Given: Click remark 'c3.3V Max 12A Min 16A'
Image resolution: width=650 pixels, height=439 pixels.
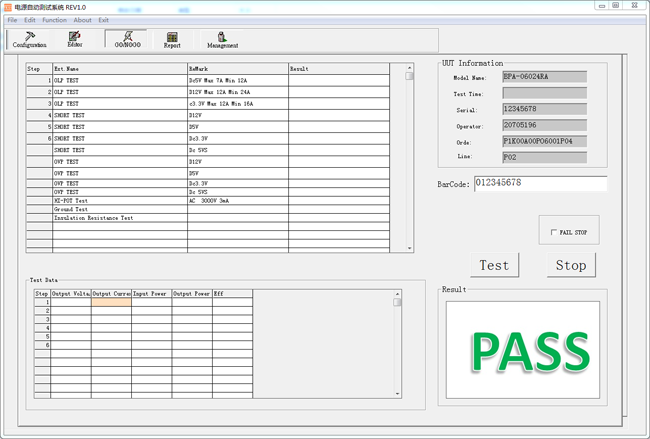Looking at the screenshot, I should click(x=221, y=104).
